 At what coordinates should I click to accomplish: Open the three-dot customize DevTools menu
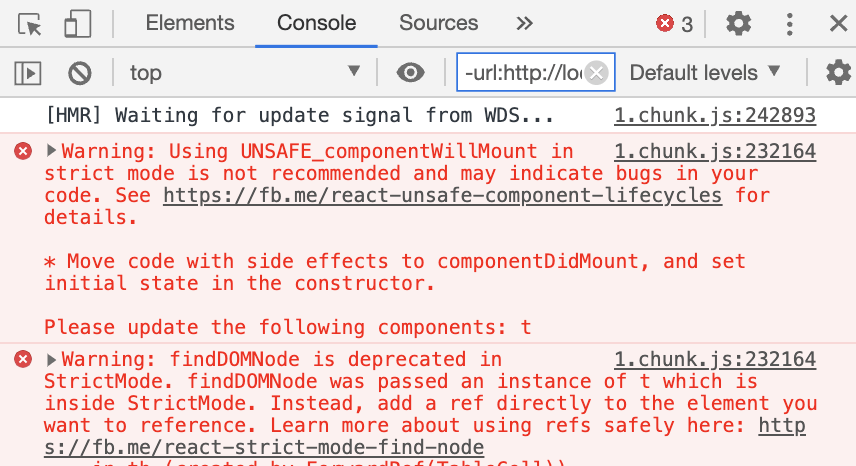pyautogui.click(x=790, y=24)
